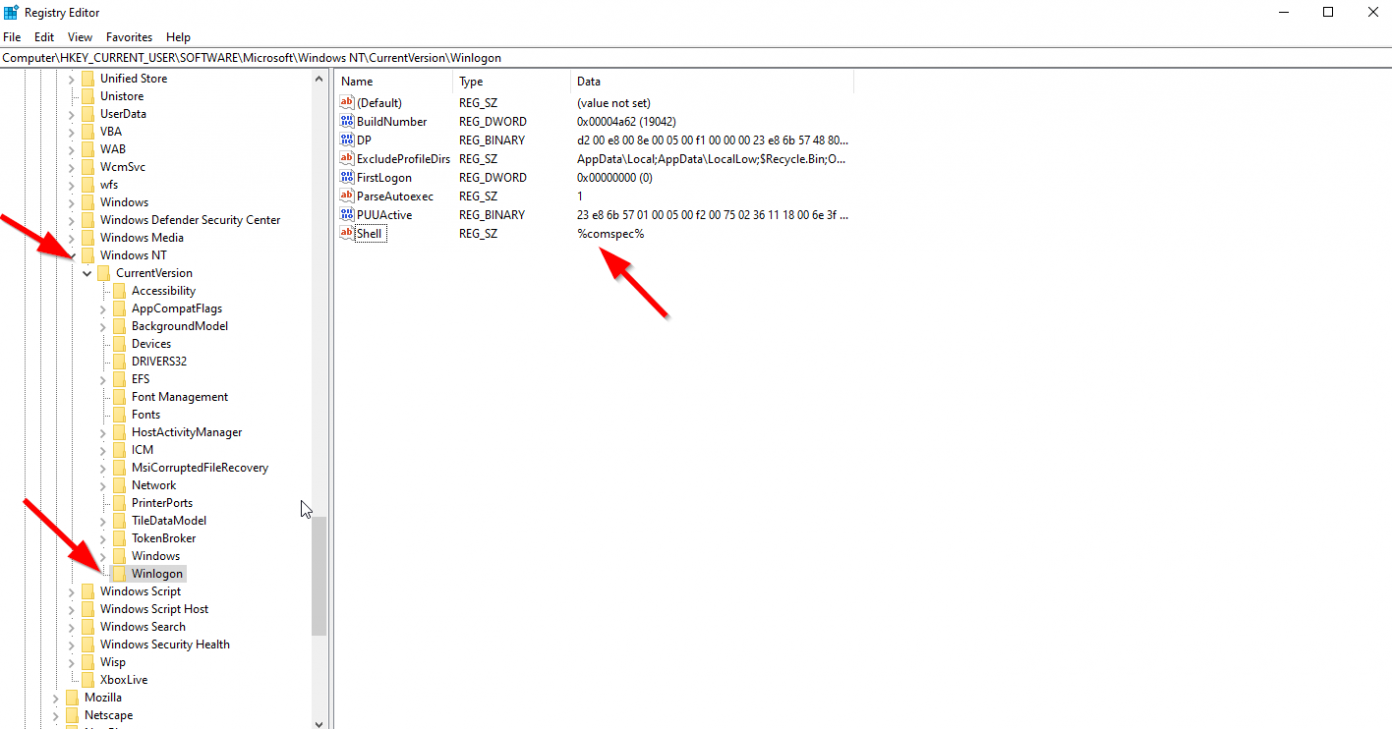Screen dimensions: 1392x729
Task: Click the Unistore folder icon
Action: (88, 96)
